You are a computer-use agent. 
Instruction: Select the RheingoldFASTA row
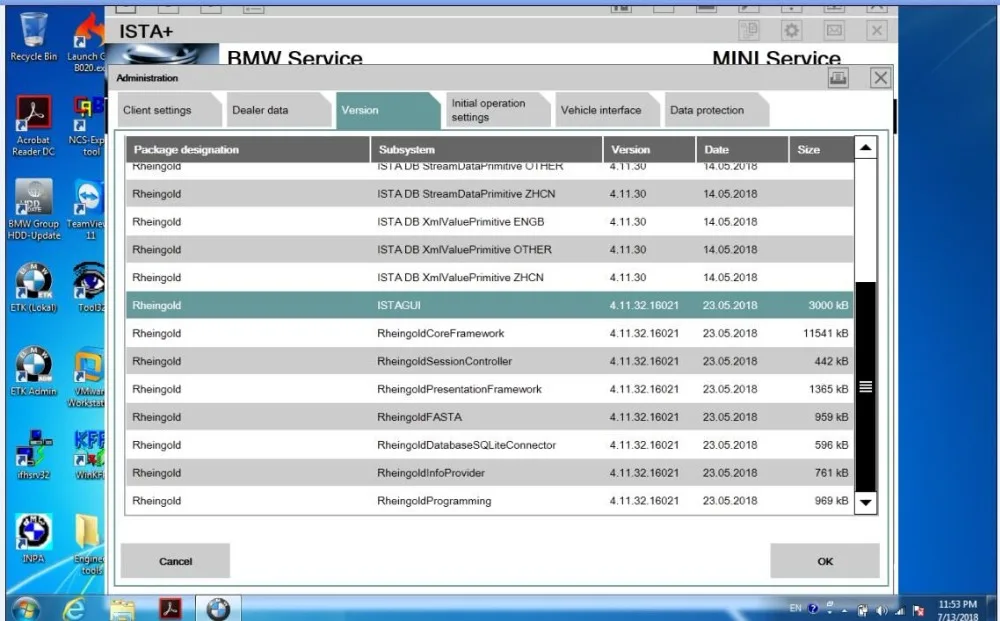pyautogui.click(x=490, y=417)
